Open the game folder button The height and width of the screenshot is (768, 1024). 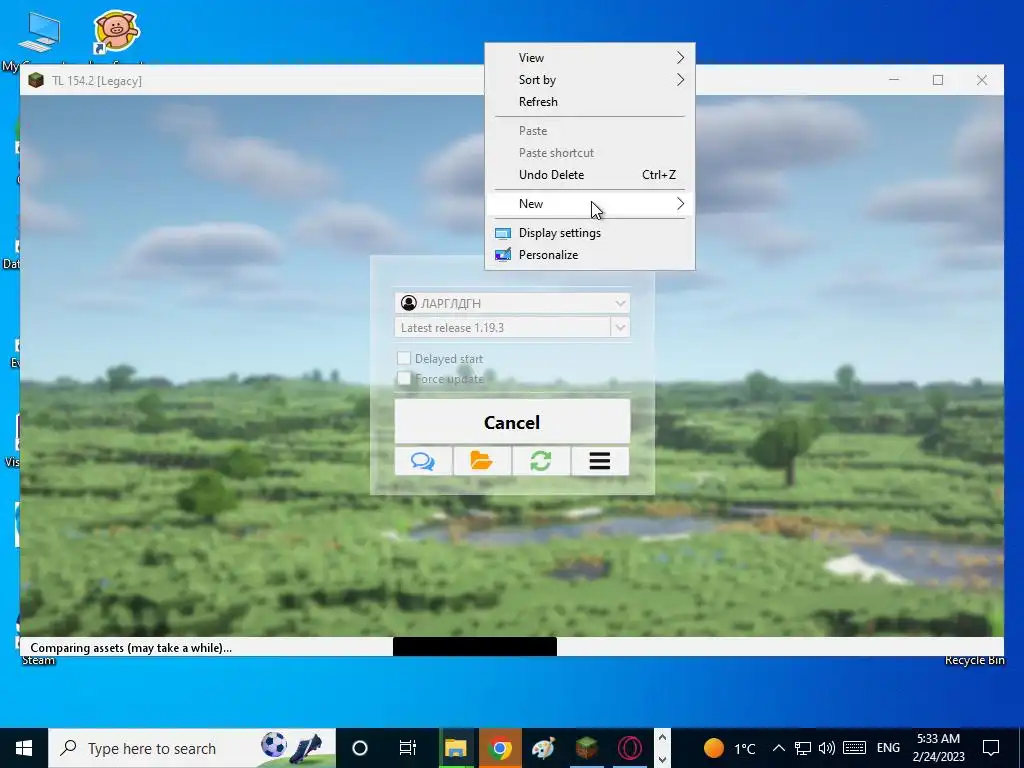click(x=482, y=461)
